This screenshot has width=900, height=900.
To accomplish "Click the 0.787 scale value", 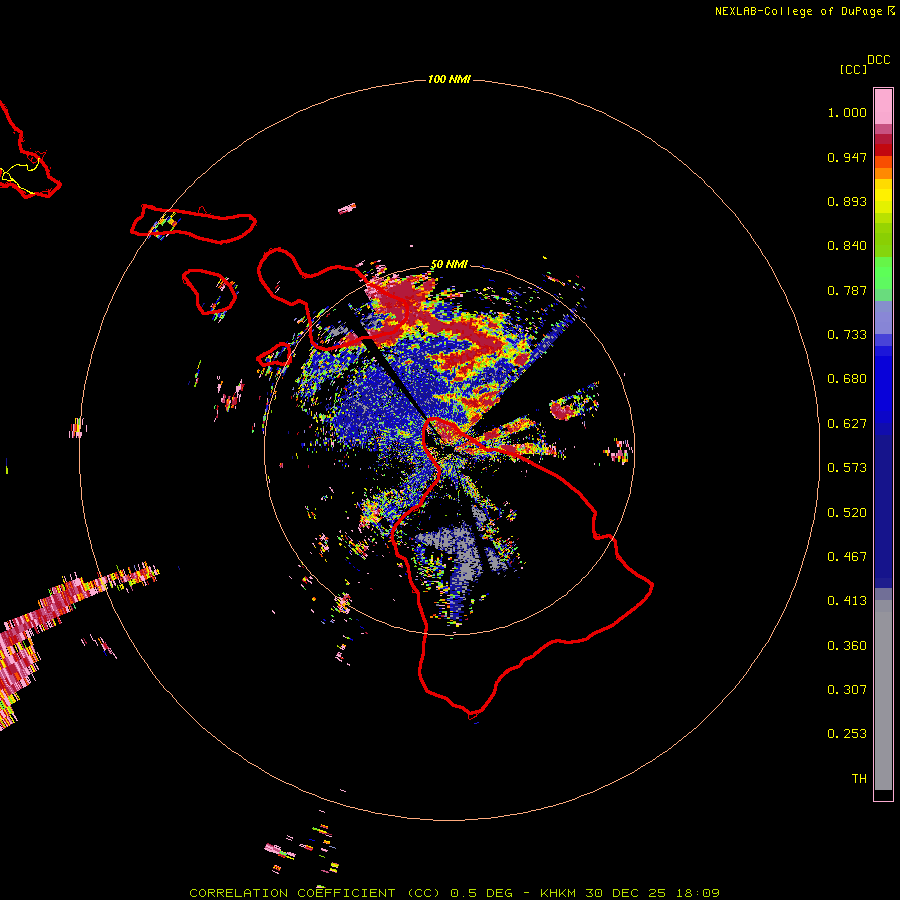I will click(x=847, y=290).
